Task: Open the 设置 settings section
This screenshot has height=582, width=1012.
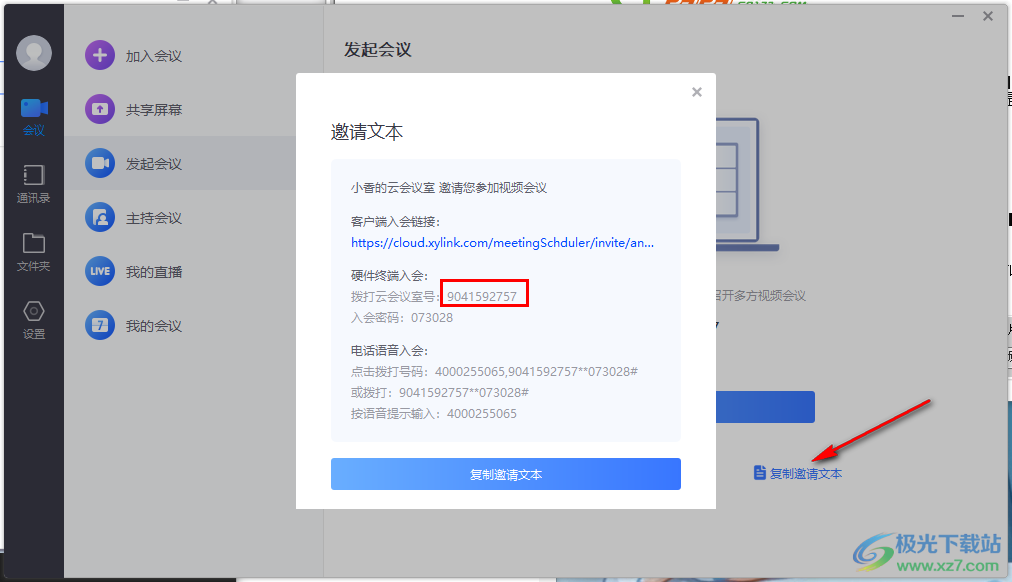Action: click(x=34, y=319)
